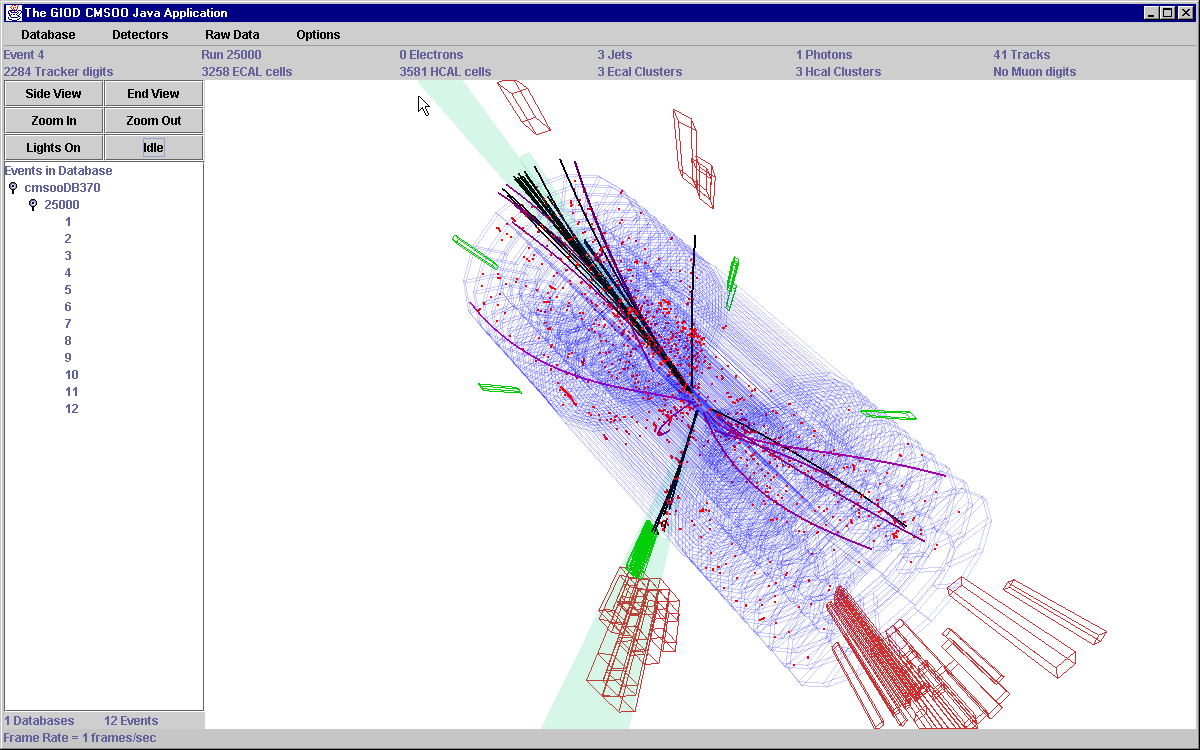Switch to the Side View

click(52, 93)
